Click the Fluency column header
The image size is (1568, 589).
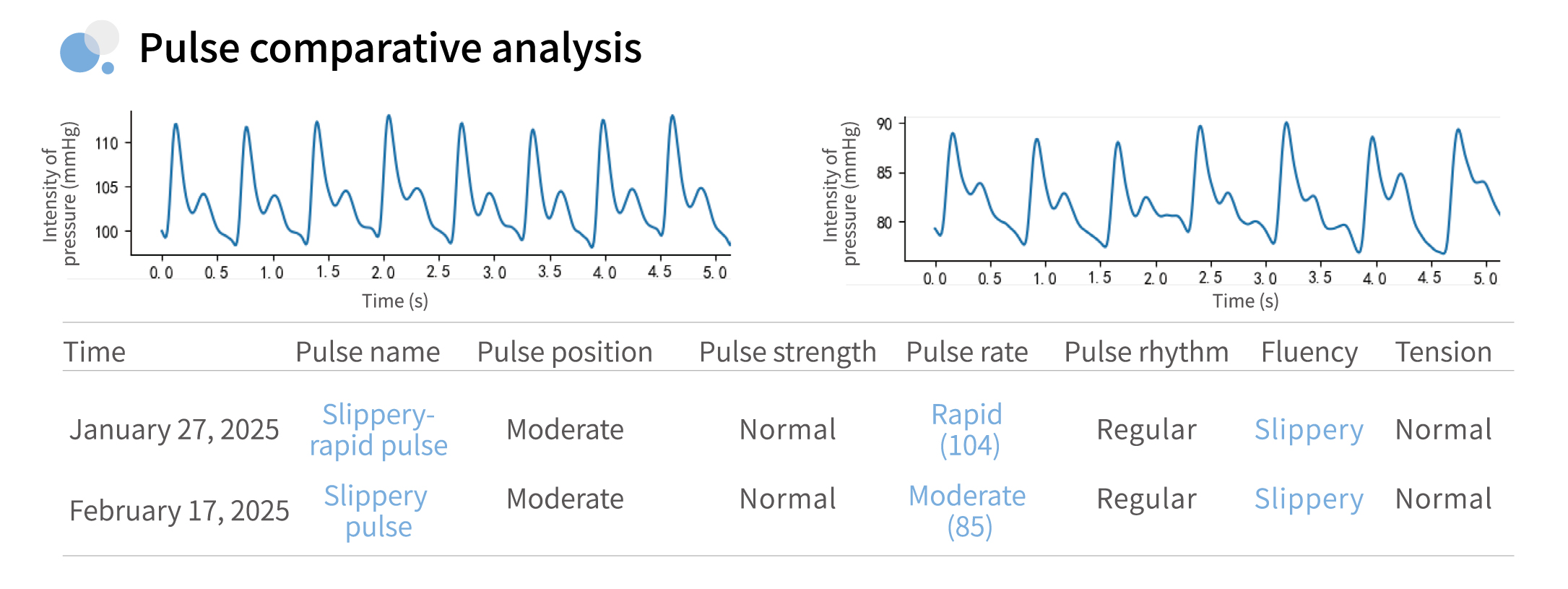tap(1309, 352)
